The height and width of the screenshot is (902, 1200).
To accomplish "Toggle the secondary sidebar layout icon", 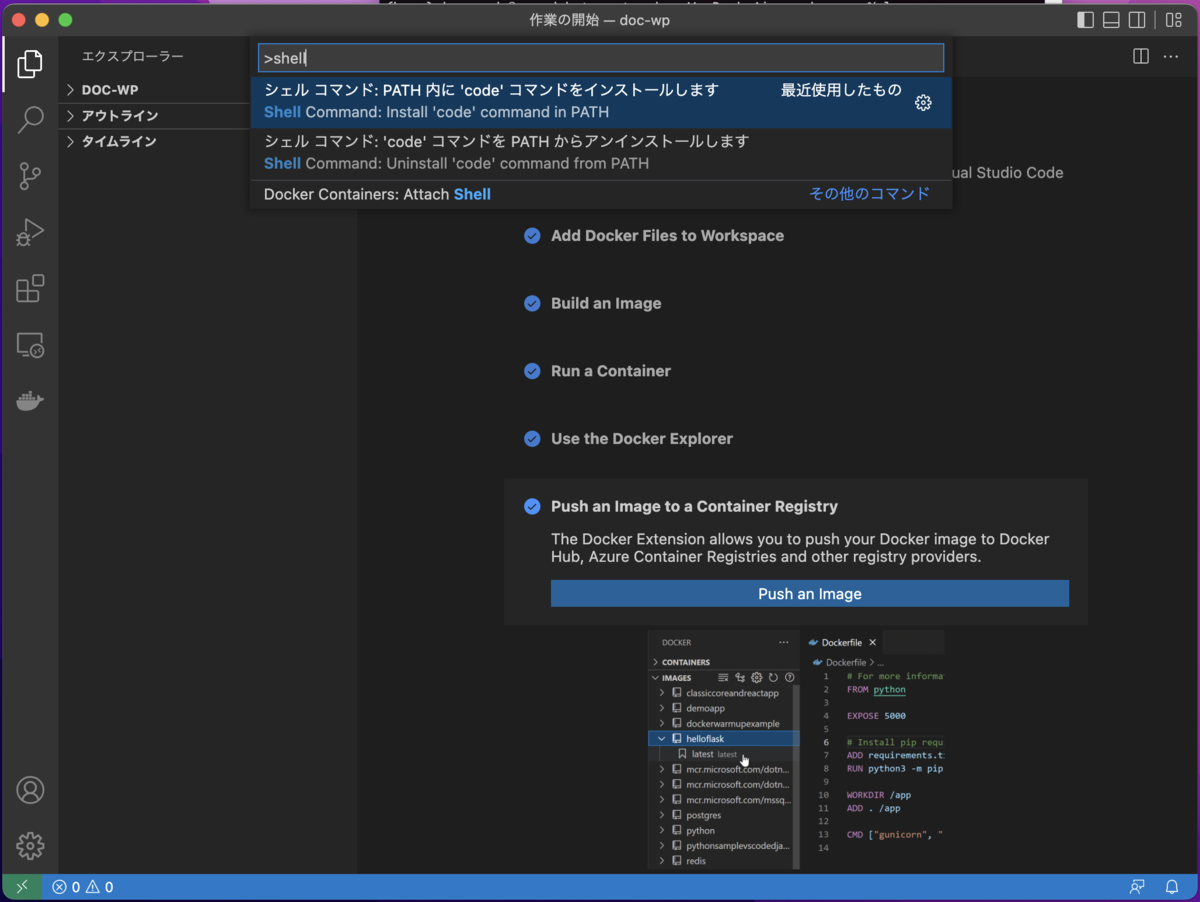I will pos(1137,20).
